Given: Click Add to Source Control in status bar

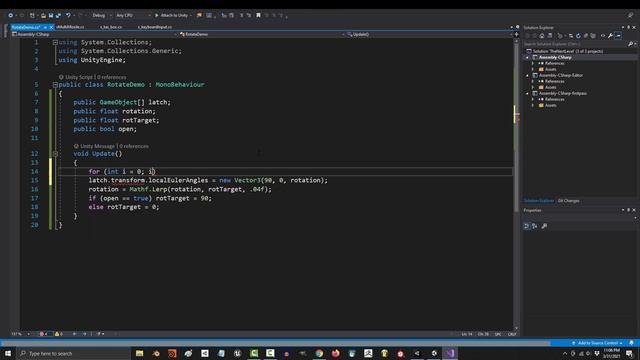Looking at the screenshot, I should tap(597, 343).
